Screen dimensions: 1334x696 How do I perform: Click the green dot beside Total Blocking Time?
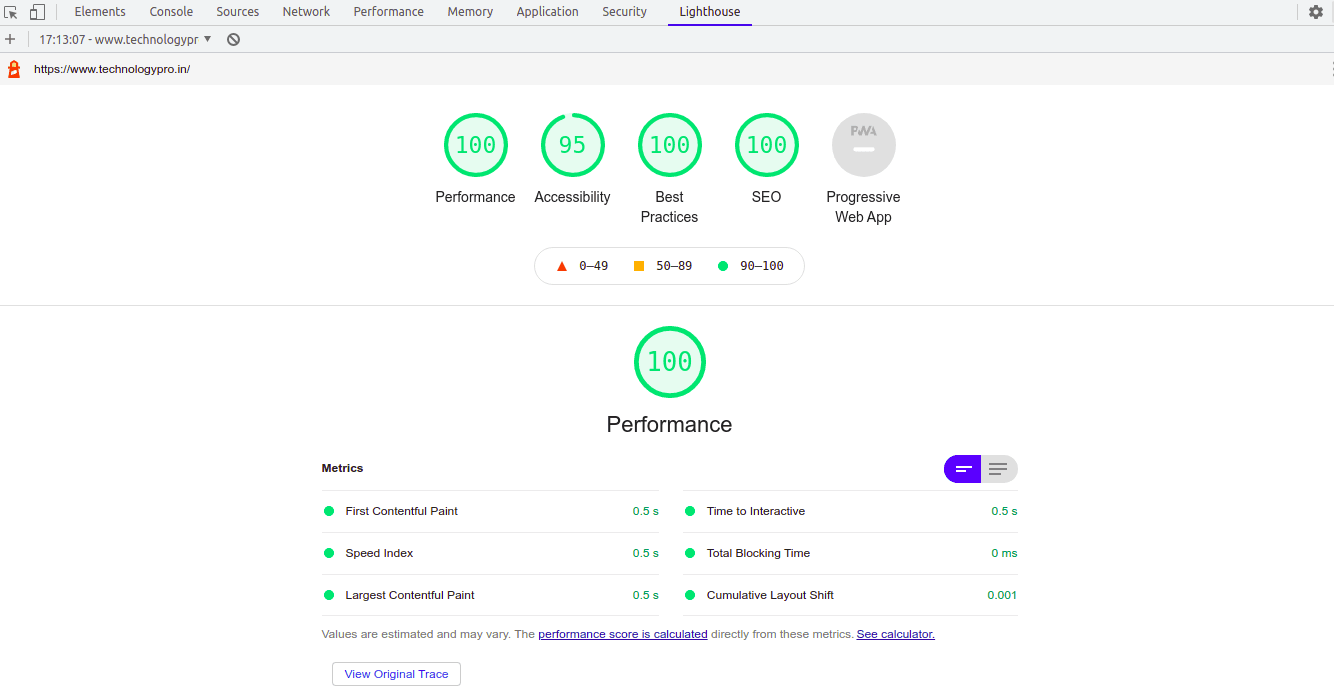point(690,553)
